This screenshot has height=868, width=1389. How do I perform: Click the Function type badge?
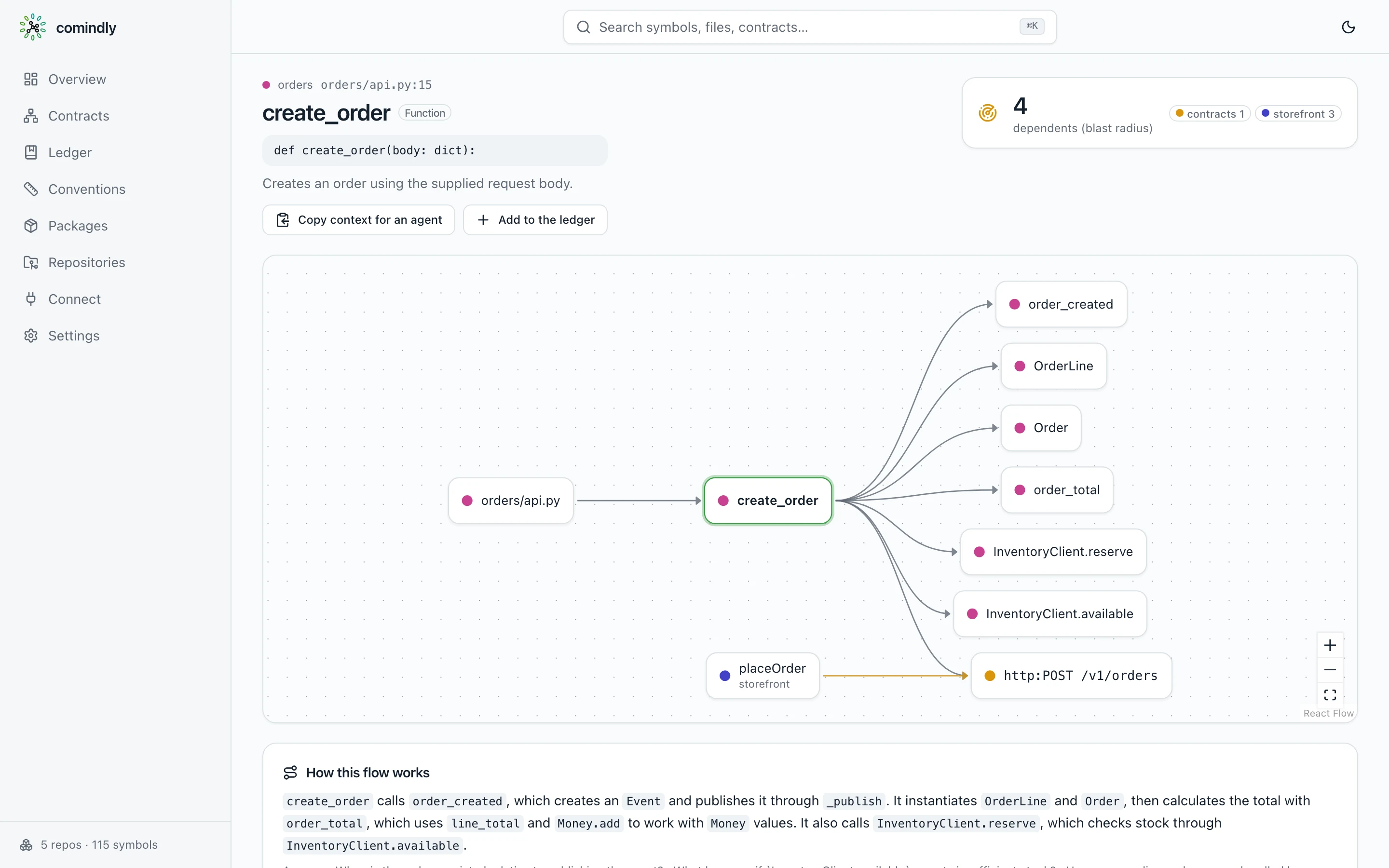(x=425, y=113)
